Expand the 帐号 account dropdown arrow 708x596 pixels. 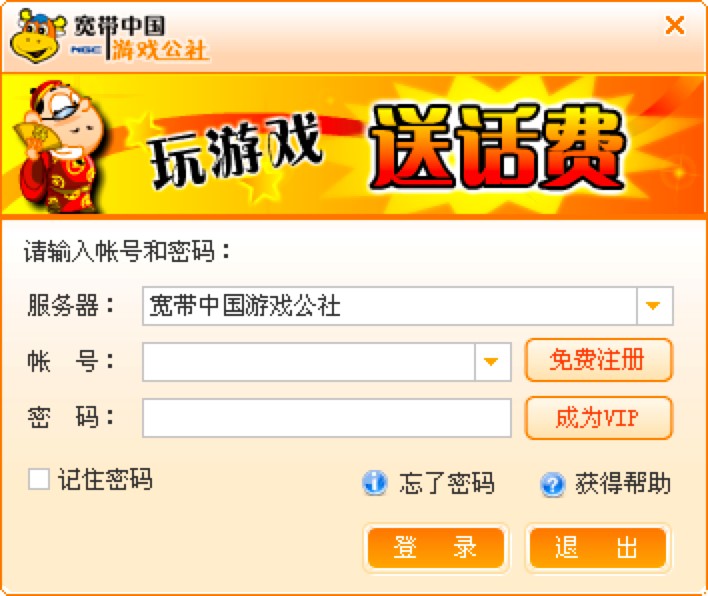492,362
